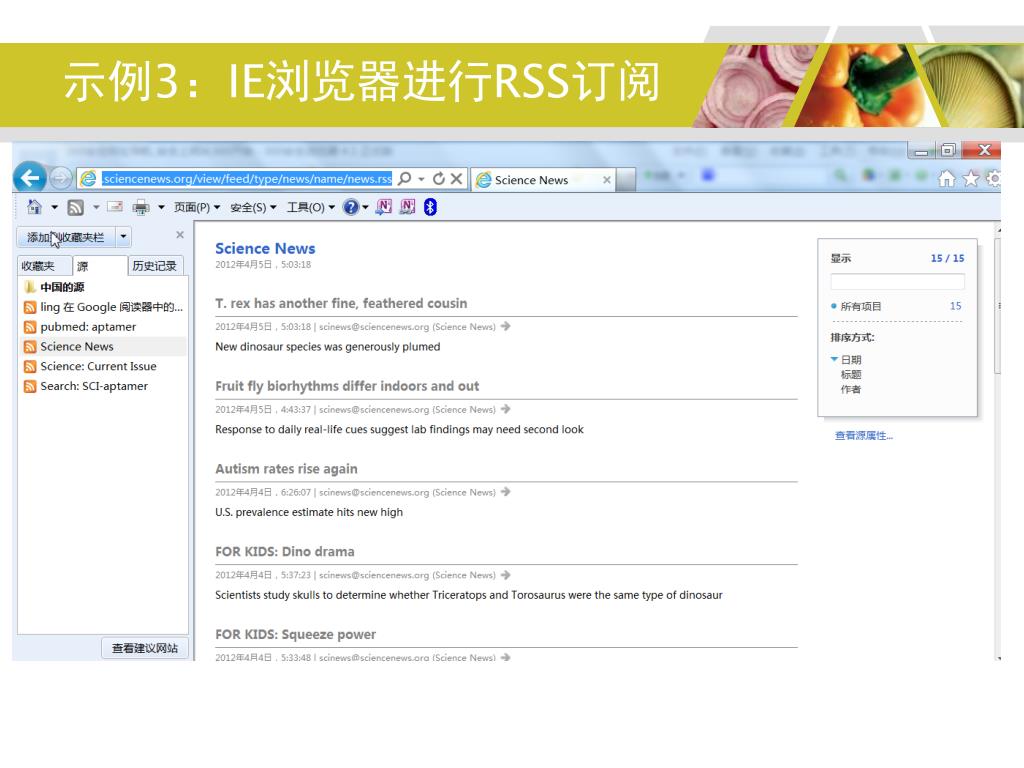Switch to the 历史记录 tab

[155, 266]
